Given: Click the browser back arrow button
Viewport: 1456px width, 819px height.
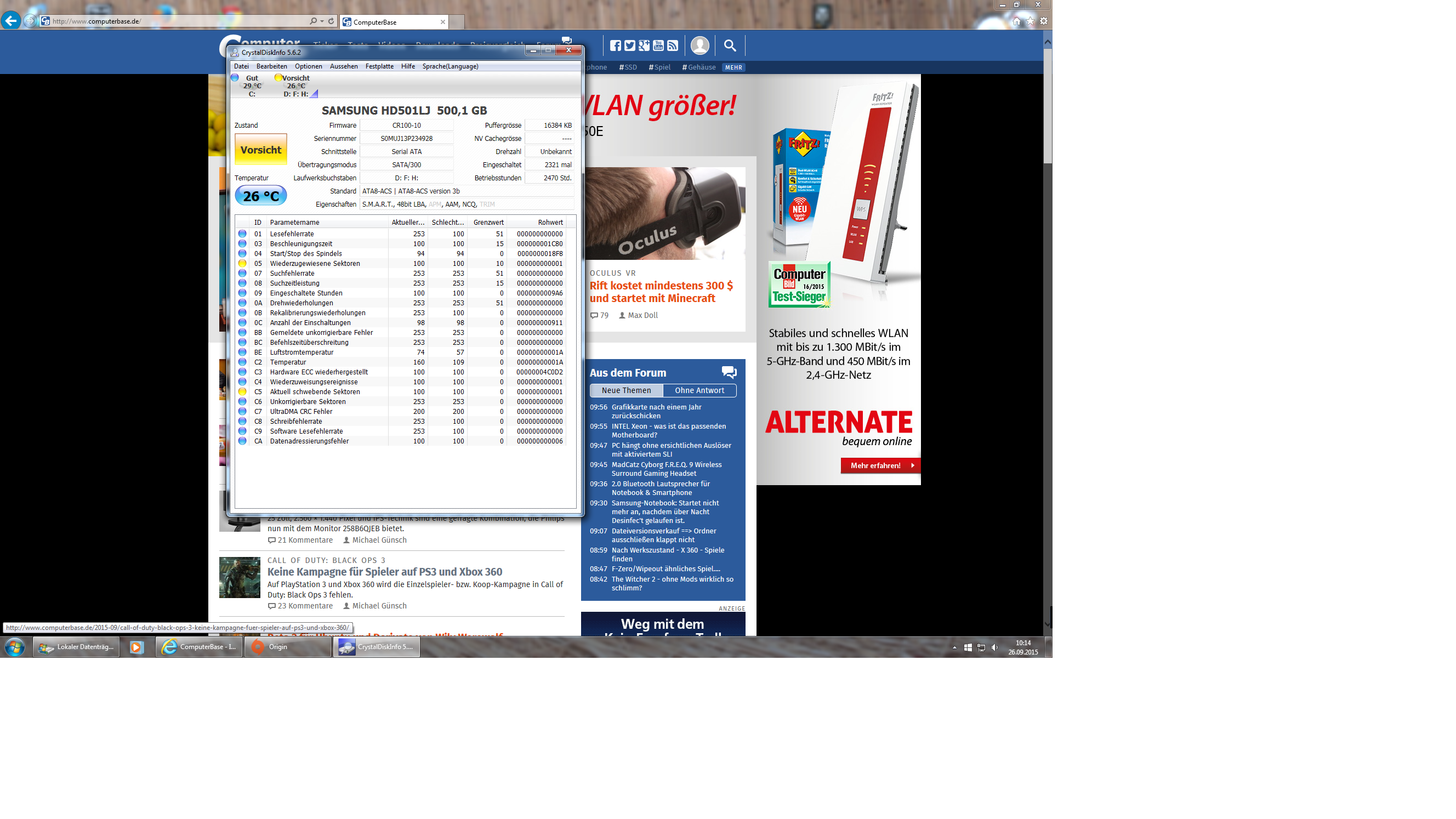Looking at the screenshot, I should (11, 21).
